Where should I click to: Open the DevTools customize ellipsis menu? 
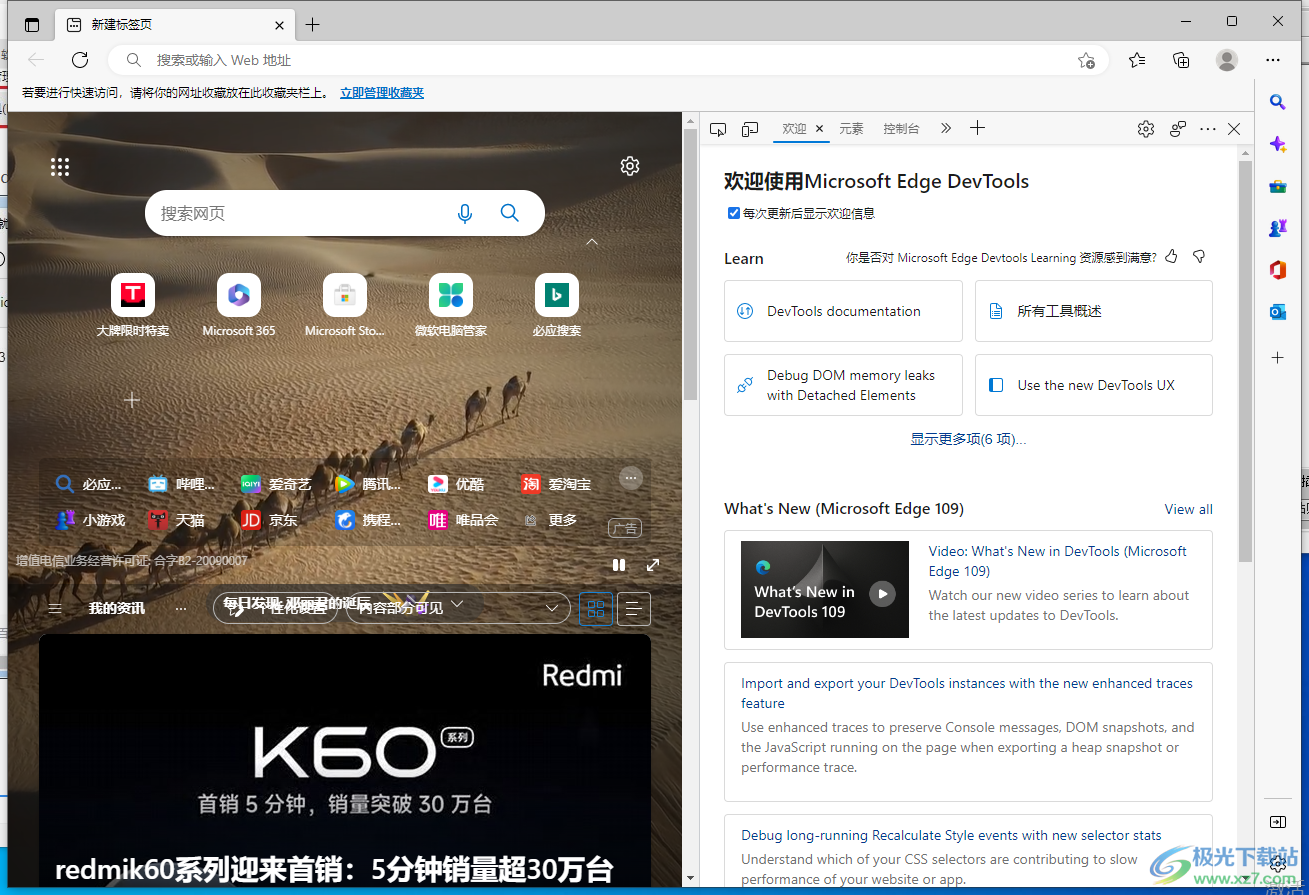1208,129
